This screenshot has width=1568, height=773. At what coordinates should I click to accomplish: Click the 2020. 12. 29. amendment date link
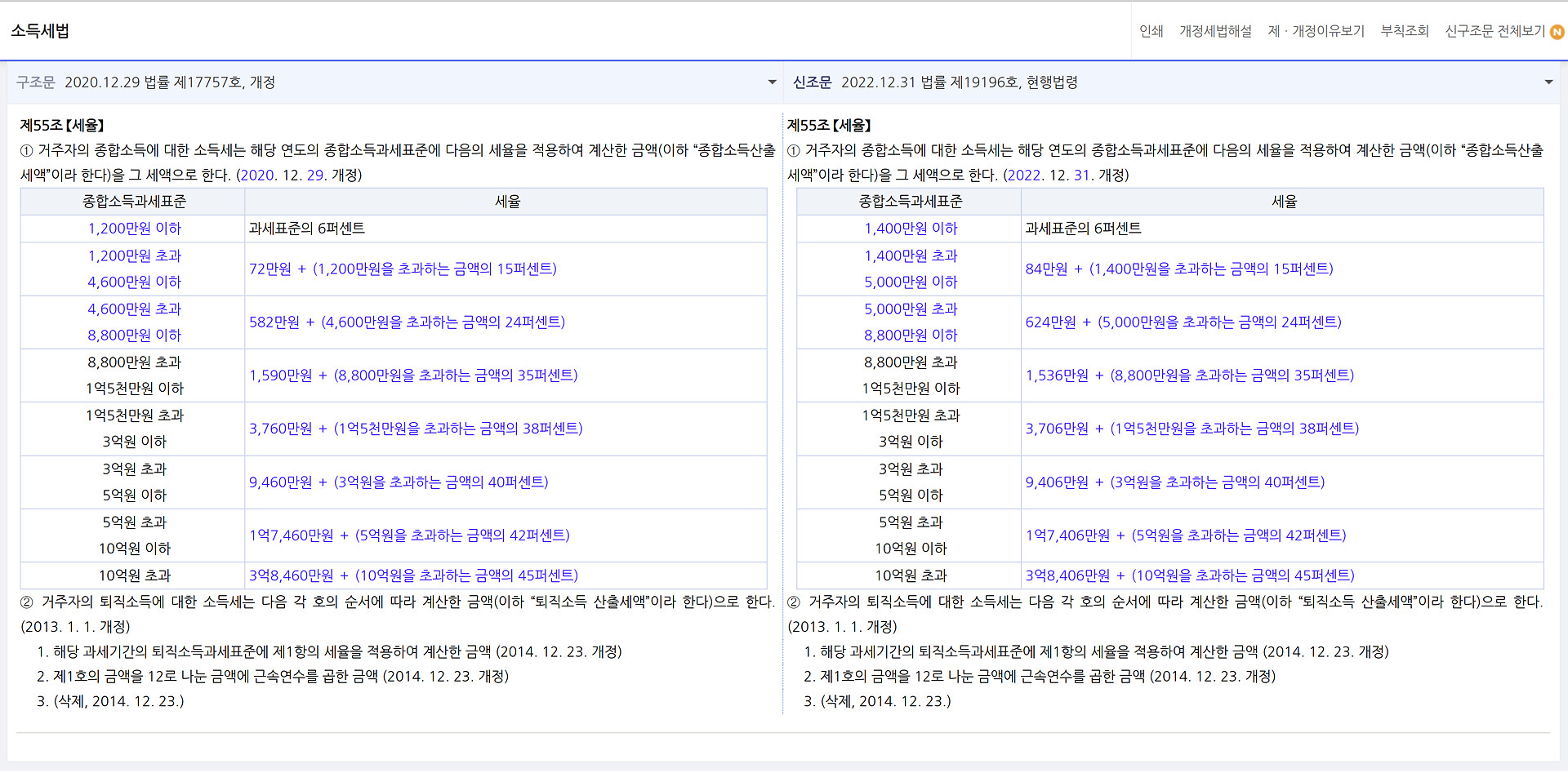point(282,175)
